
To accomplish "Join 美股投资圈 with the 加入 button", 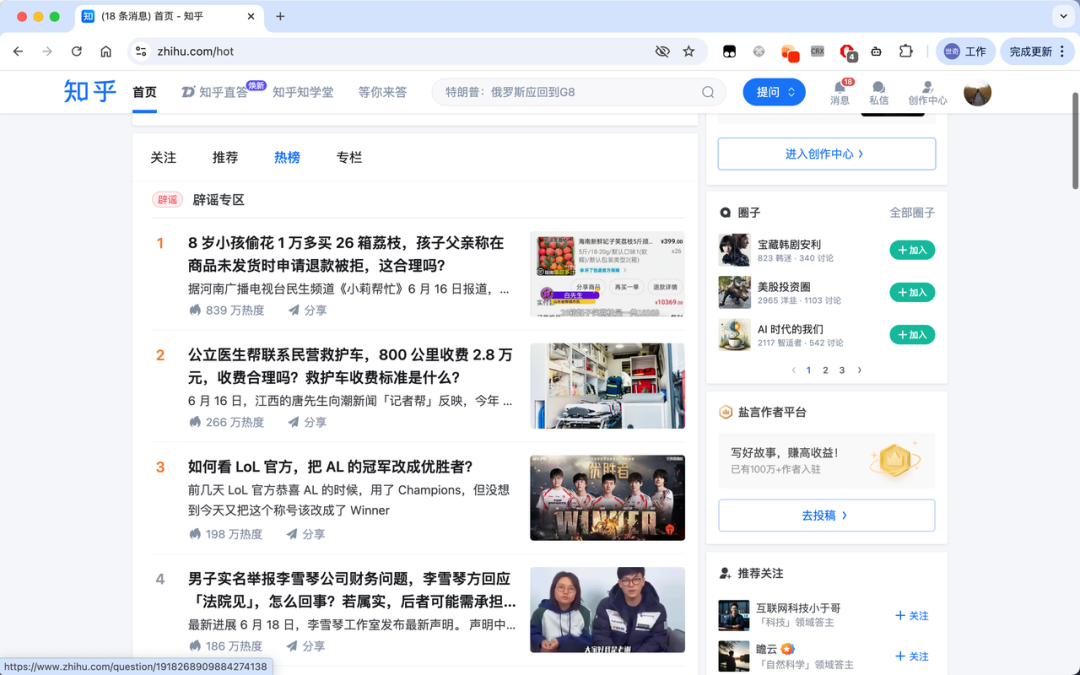I will click(x=911, y=292).
